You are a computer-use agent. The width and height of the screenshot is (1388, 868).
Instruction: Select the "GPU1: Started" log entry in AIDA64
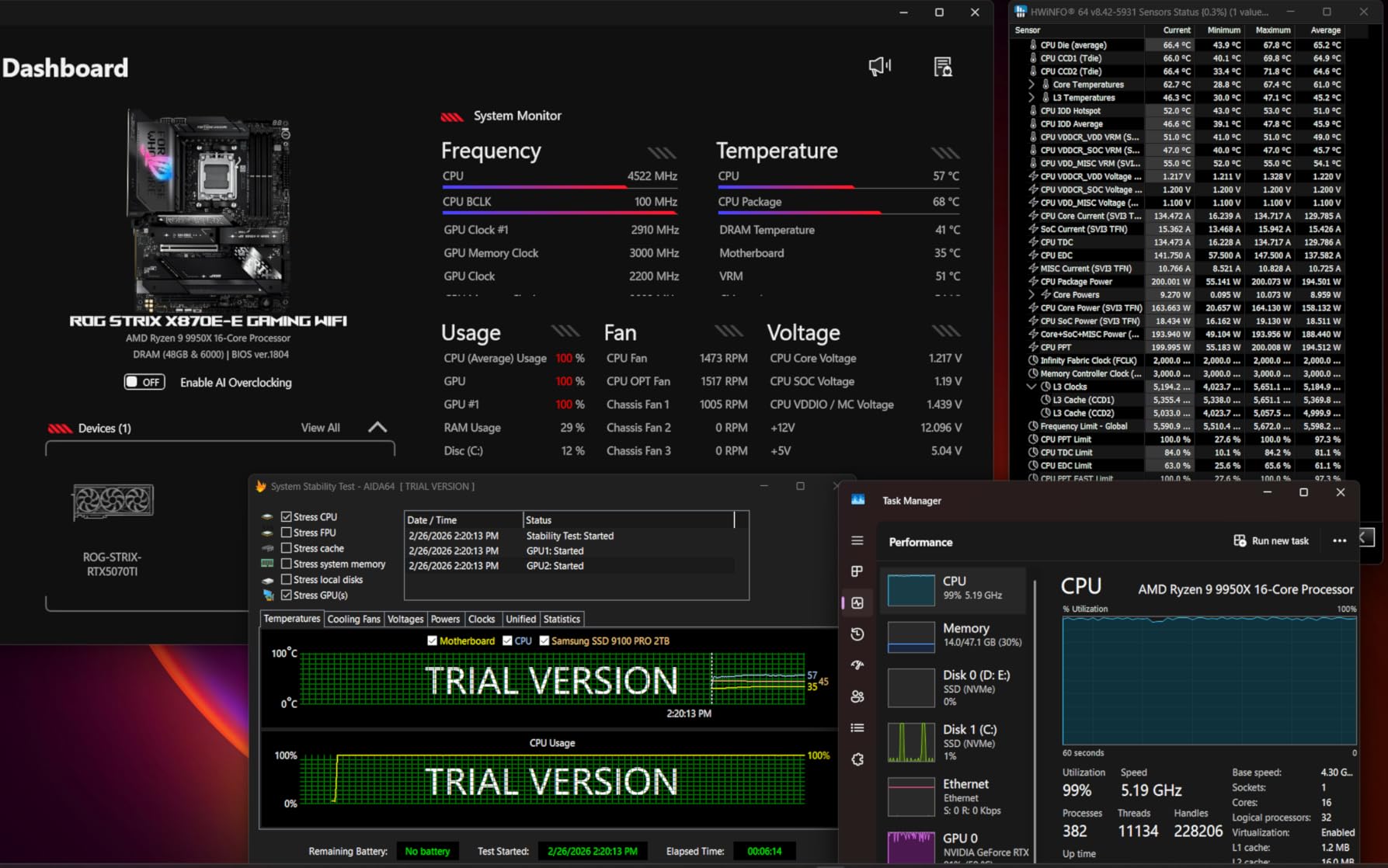click(x=569, y=550)
